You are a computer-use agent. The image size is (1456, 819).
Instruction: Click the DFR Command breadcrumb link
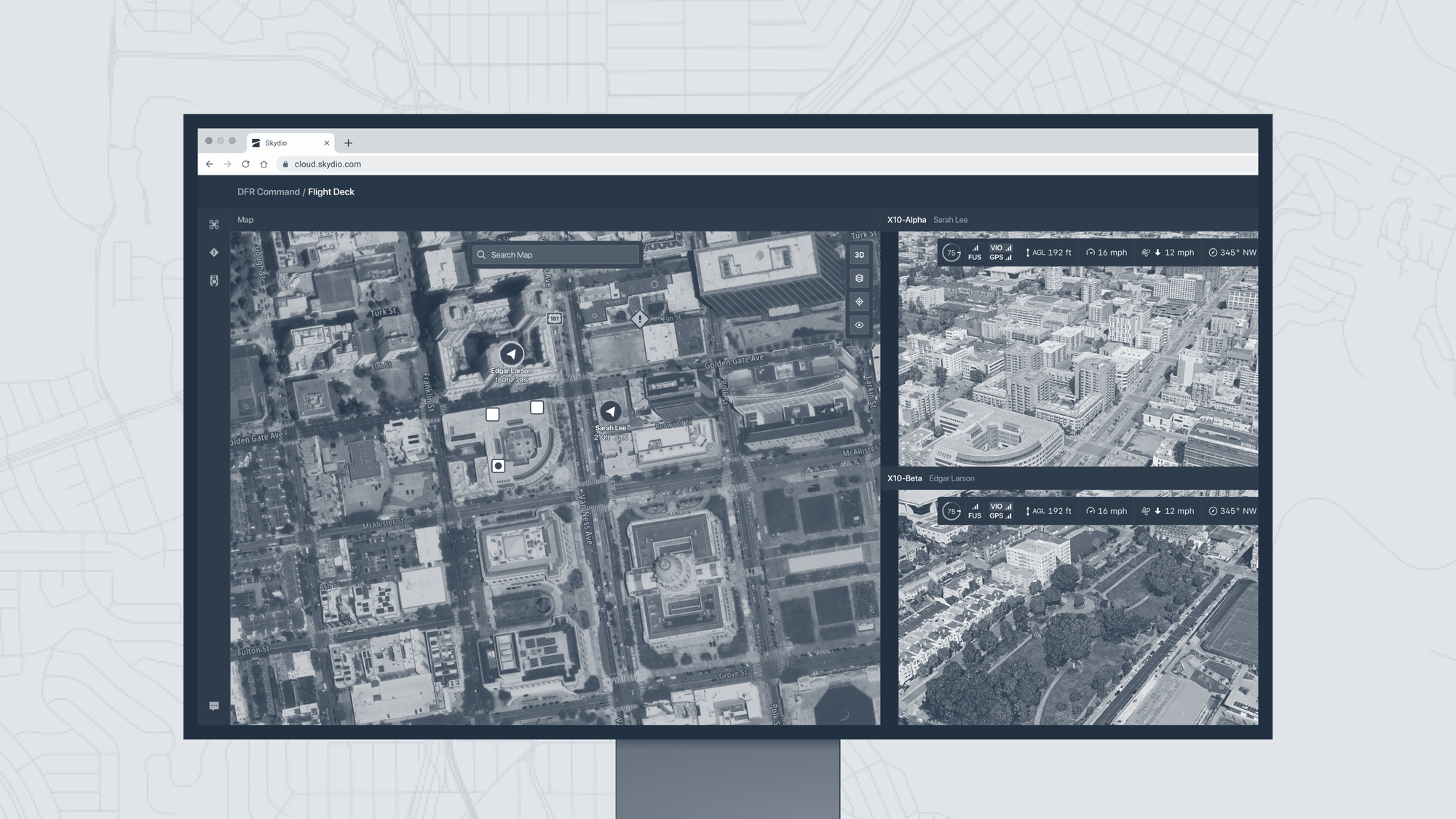tap(269, 191)
